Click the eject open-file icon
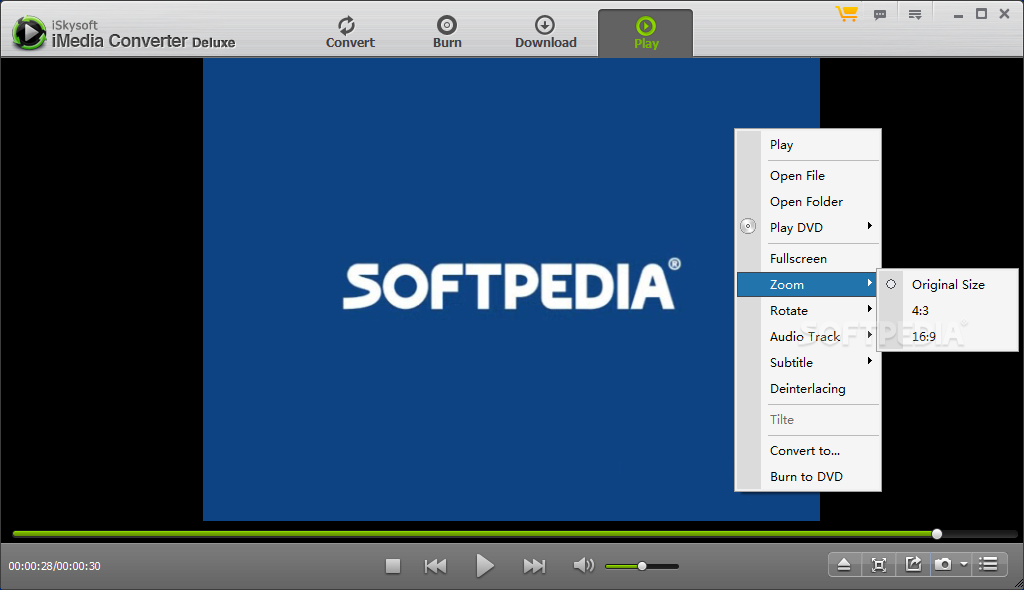 click(844, 565)
